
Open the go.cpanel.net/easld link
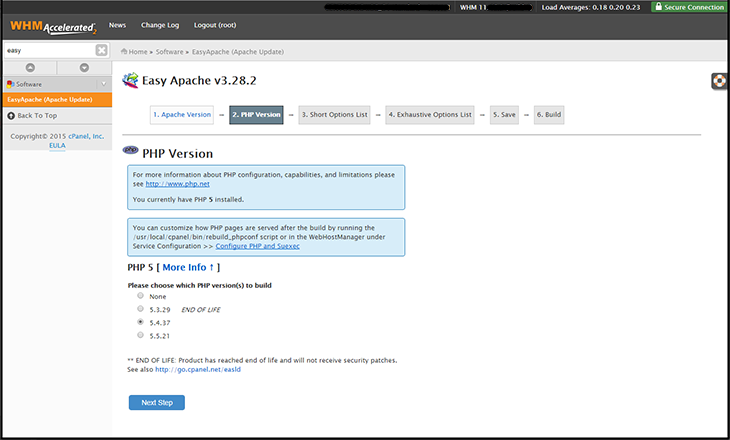(x=198, y=369)
